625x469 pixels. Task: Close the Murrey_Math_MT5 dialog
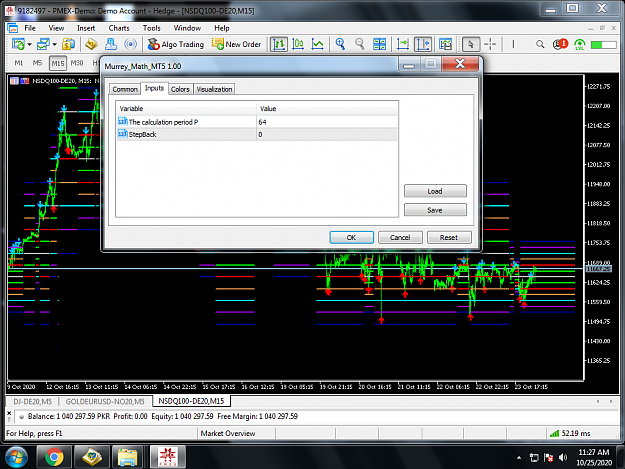click(460, 64)
